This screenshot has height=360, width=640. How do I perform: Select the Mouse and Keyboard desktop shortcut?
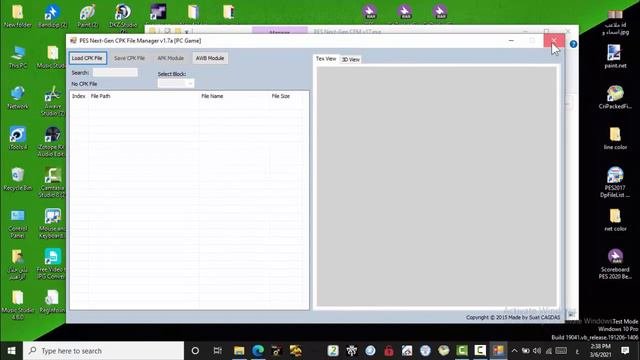point(52,224)
